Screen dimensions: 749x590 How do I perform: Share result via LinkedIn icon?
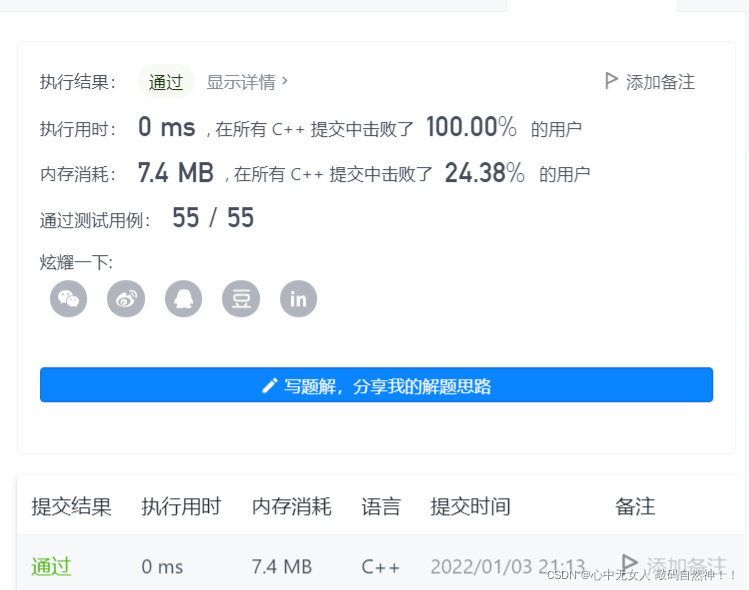[298, 299]
